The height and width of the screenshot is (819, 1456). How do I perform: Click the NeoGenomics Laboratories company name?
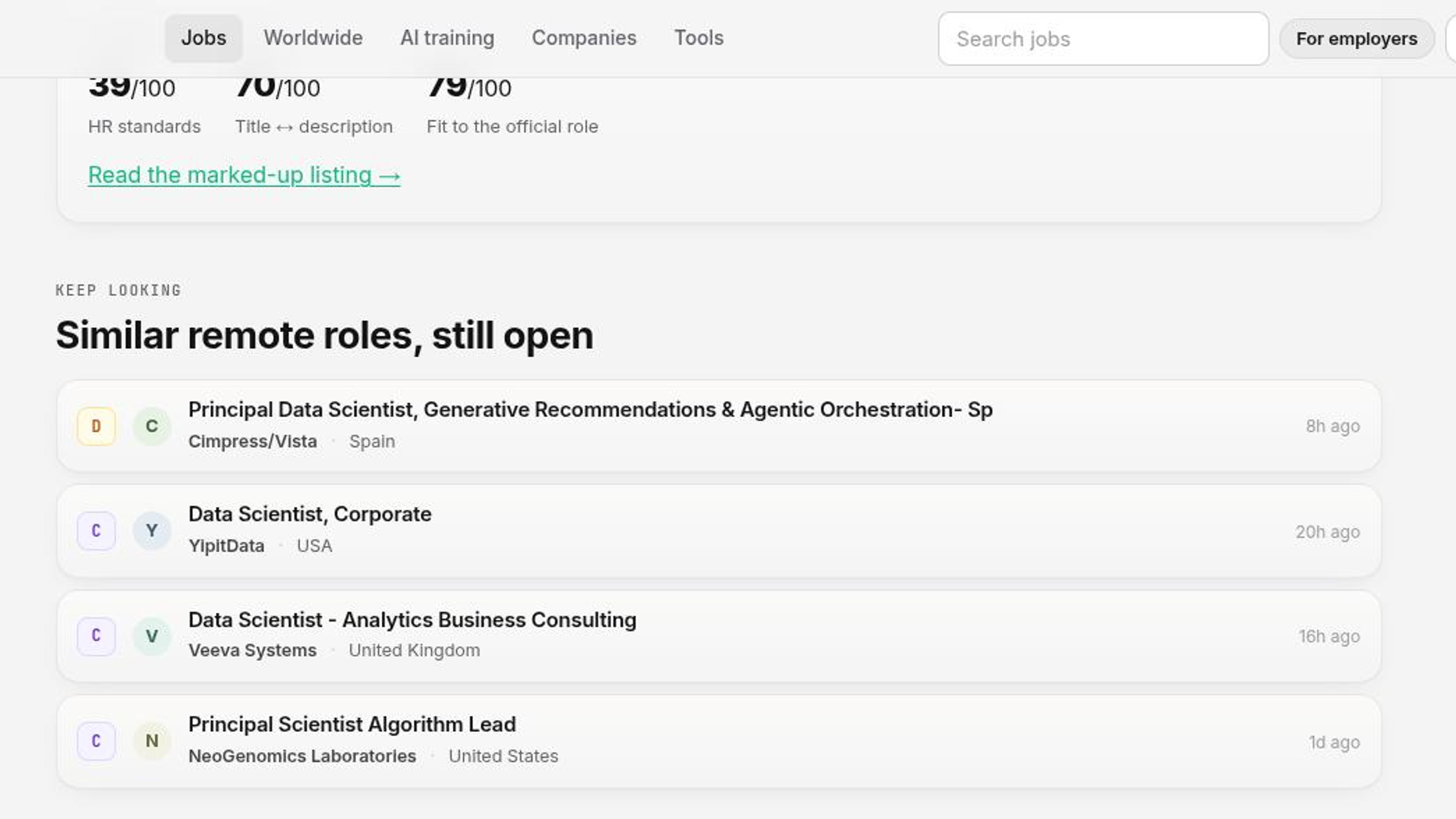tap(302, 756)
